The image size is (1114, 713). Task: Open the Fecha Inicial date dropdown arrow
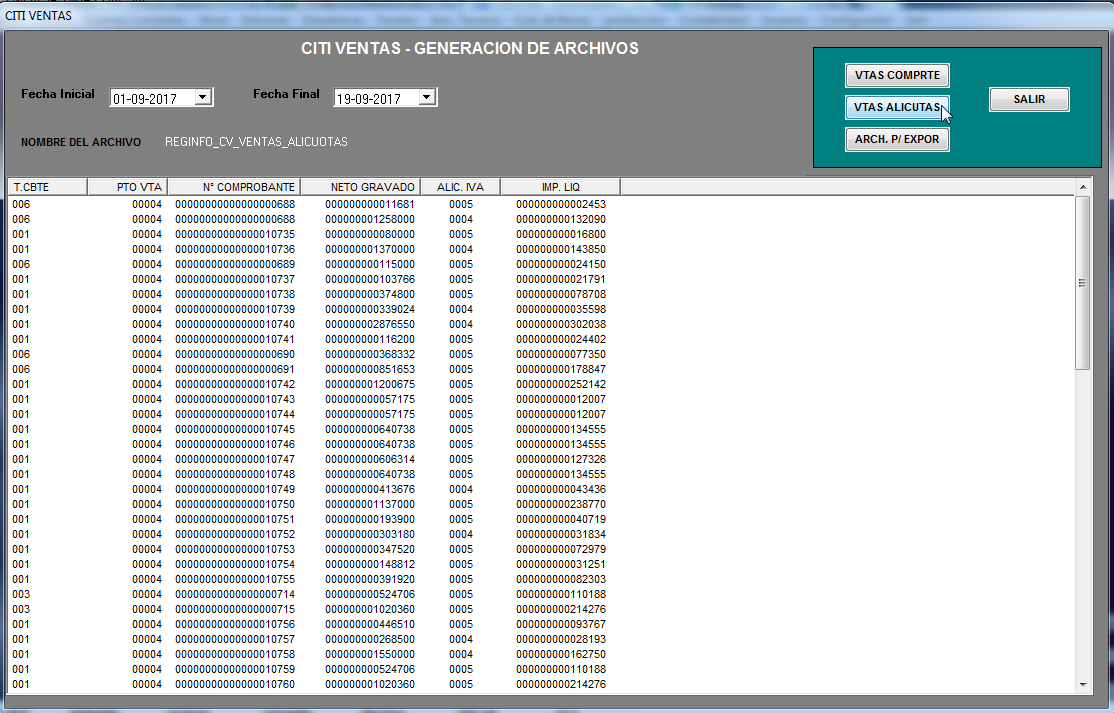[x=203, y=97]
